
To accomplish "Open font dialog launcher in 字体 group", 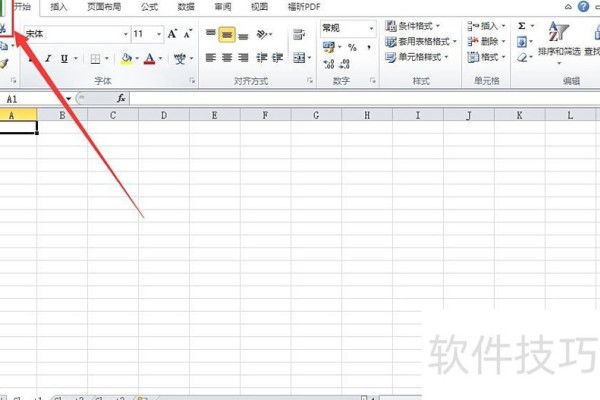I will [x=192, y=80].
